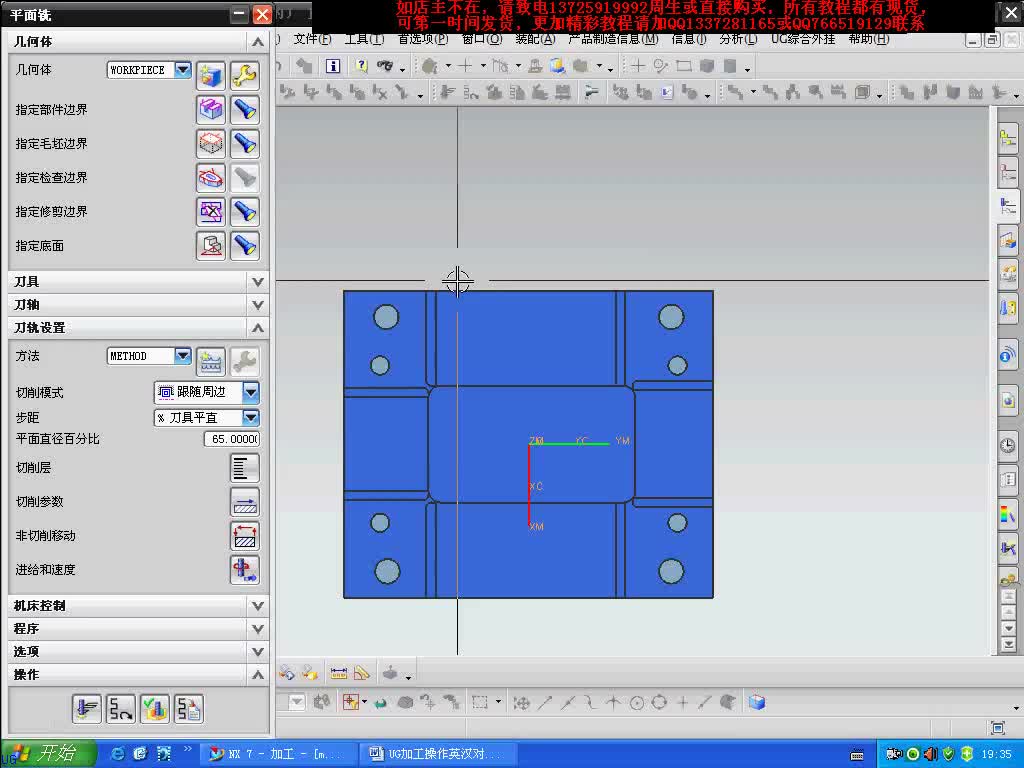The image size is (1024, 768).
Task: Open the feeds and speeds (进给和速度) icon
Action: [x=244, y=569]
